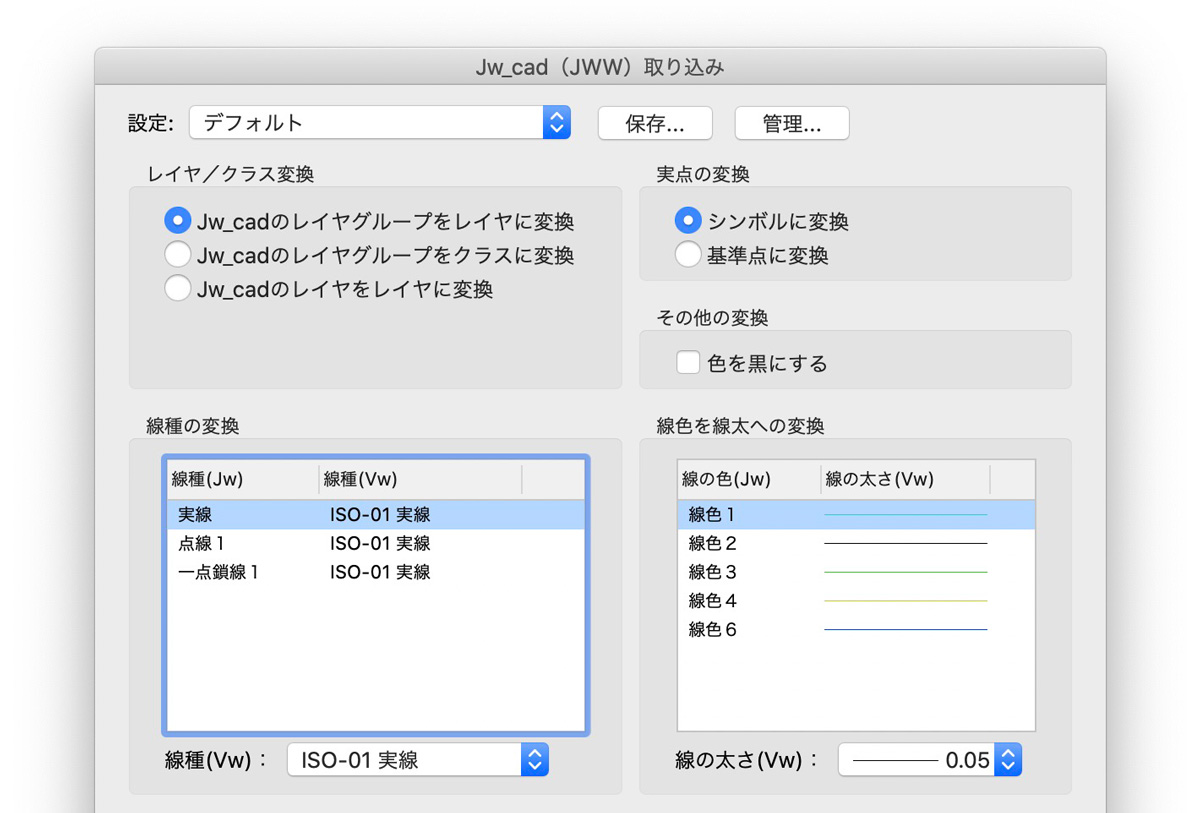Choose Jw_cadのレイヤグループをクラスに変換 option
1200x813 pixels.
click(177, 255)
